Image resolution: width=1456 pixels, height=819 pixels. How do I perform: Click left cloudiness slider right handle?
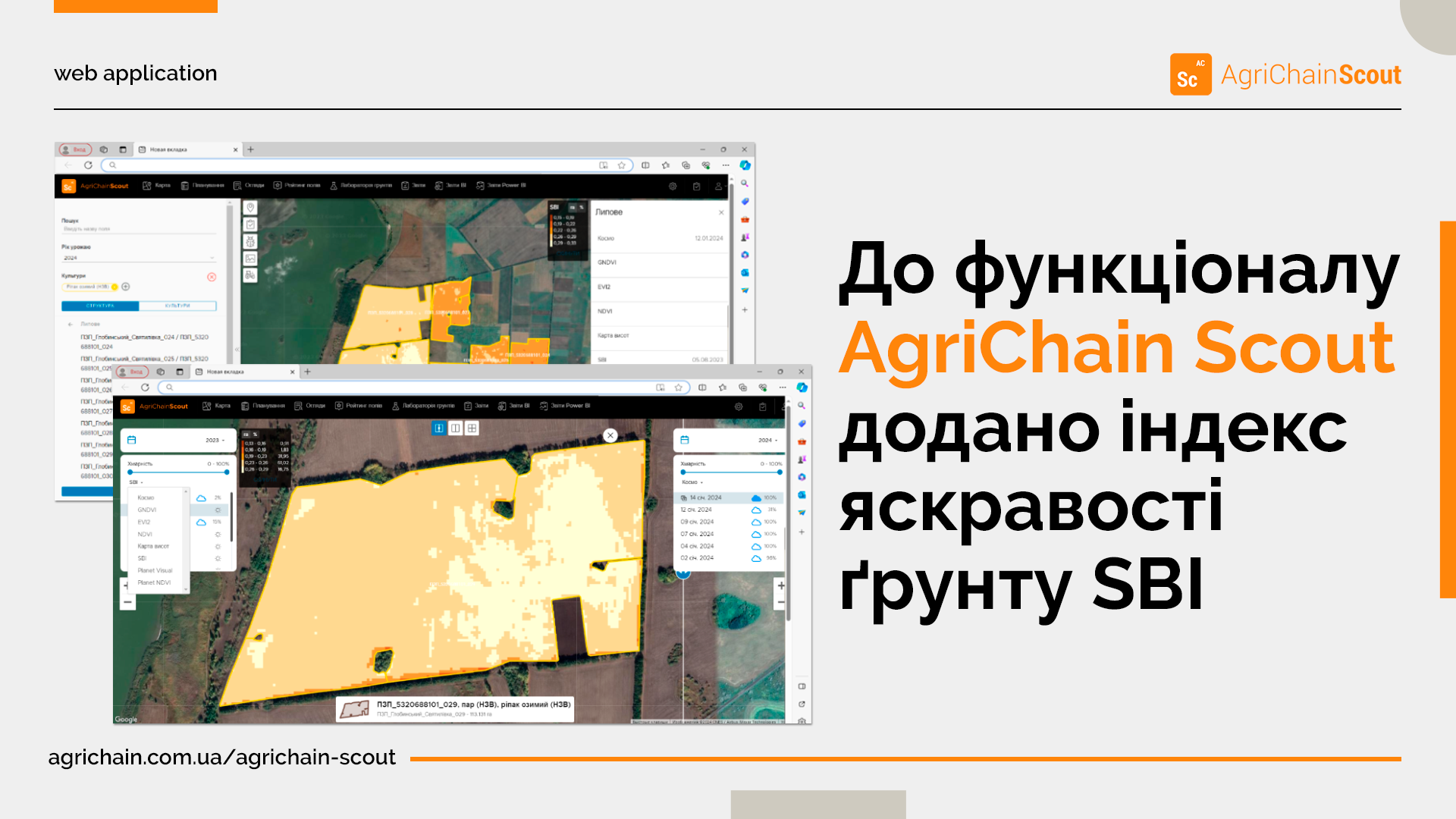click(x=227, y=472)
